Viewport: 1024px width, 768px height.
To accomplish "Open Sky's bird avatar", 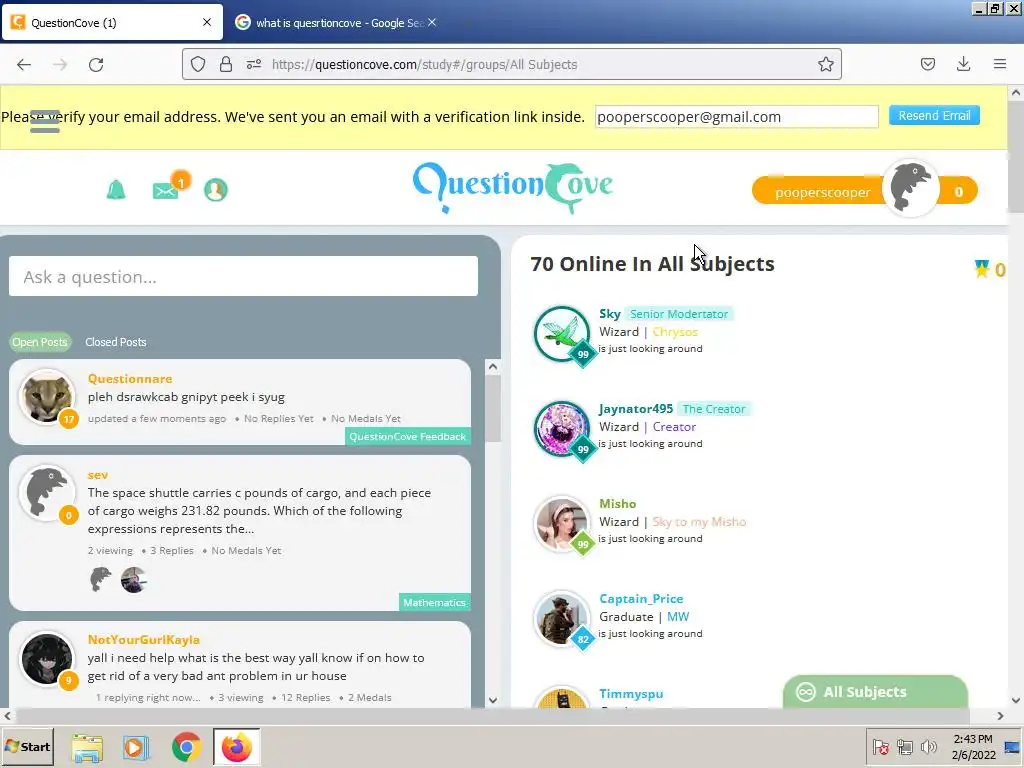I will point(562,334).
